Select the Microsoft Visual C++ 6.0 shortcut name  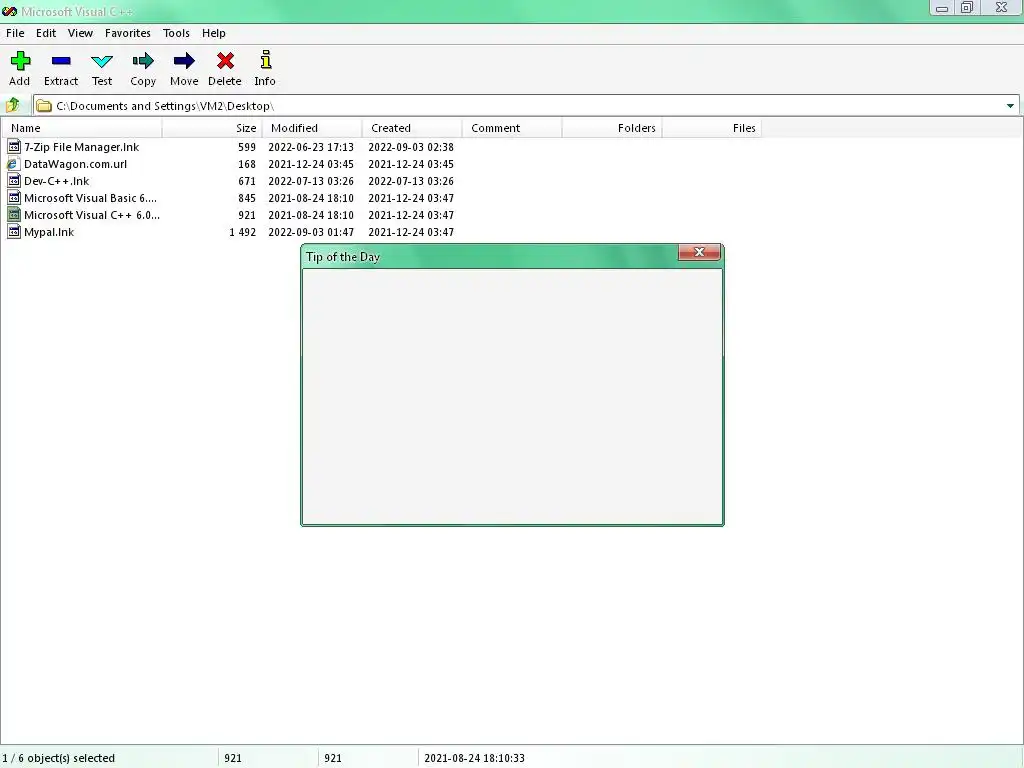click(x=92, y=215)
